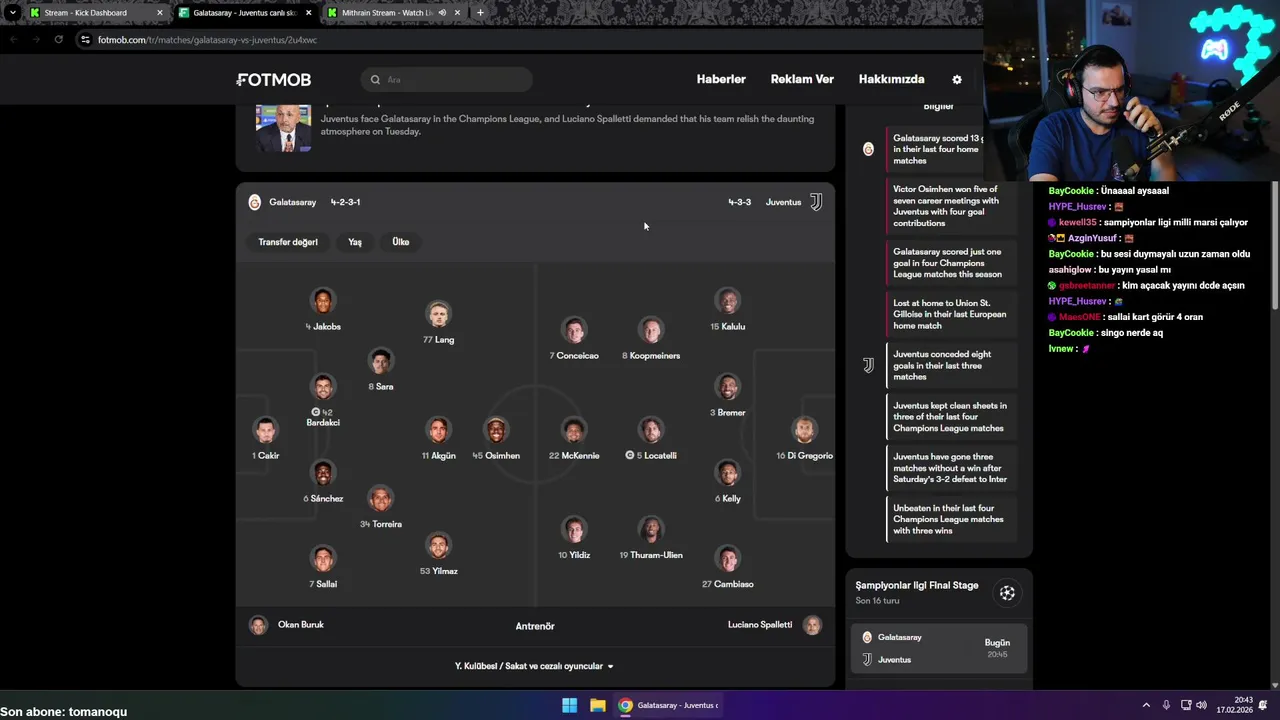Toggle the Transfer değeri filter

click(x=288, y=242)
